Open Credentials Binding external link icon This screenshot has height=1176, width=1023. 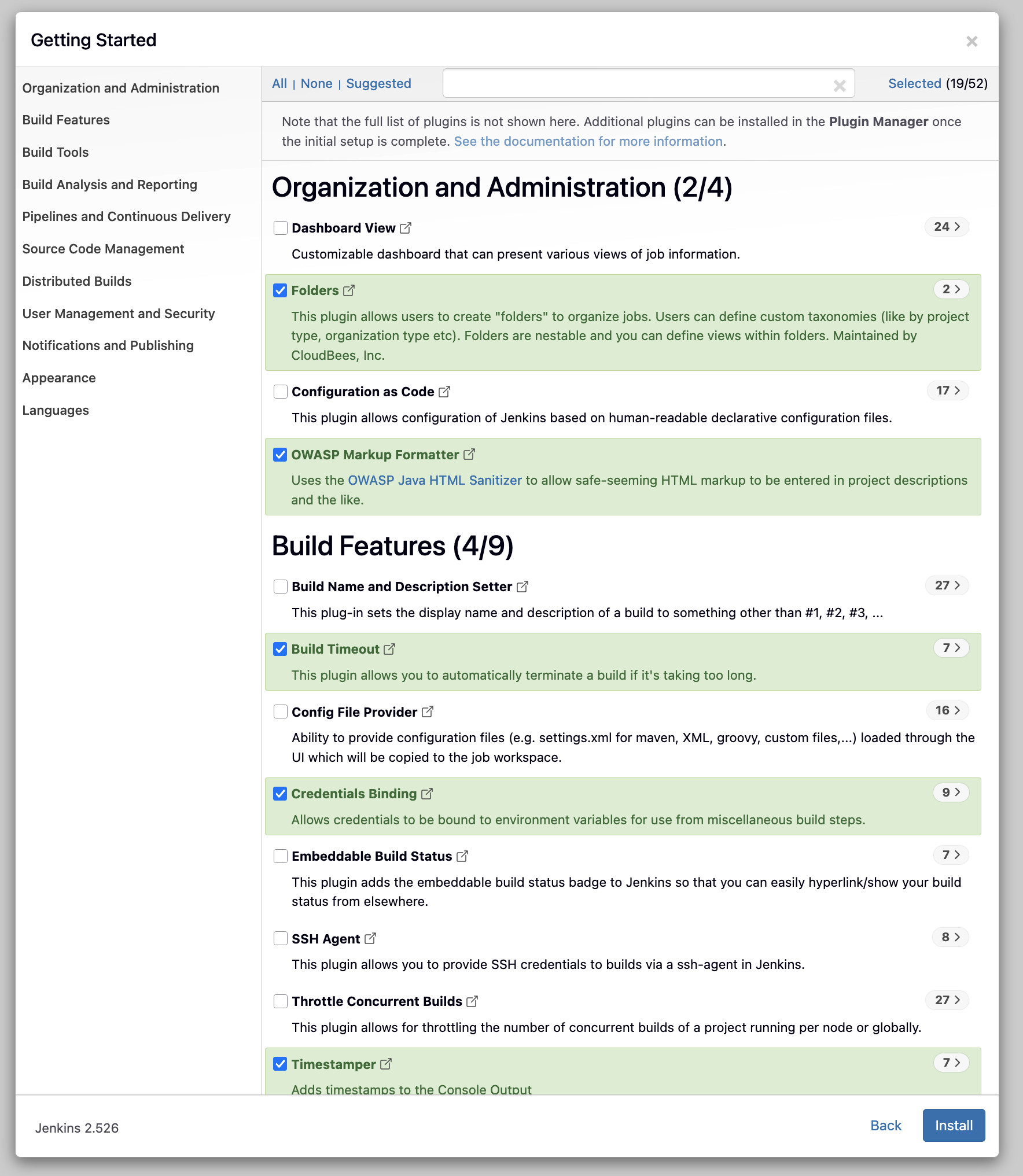[x=427, y=794]
